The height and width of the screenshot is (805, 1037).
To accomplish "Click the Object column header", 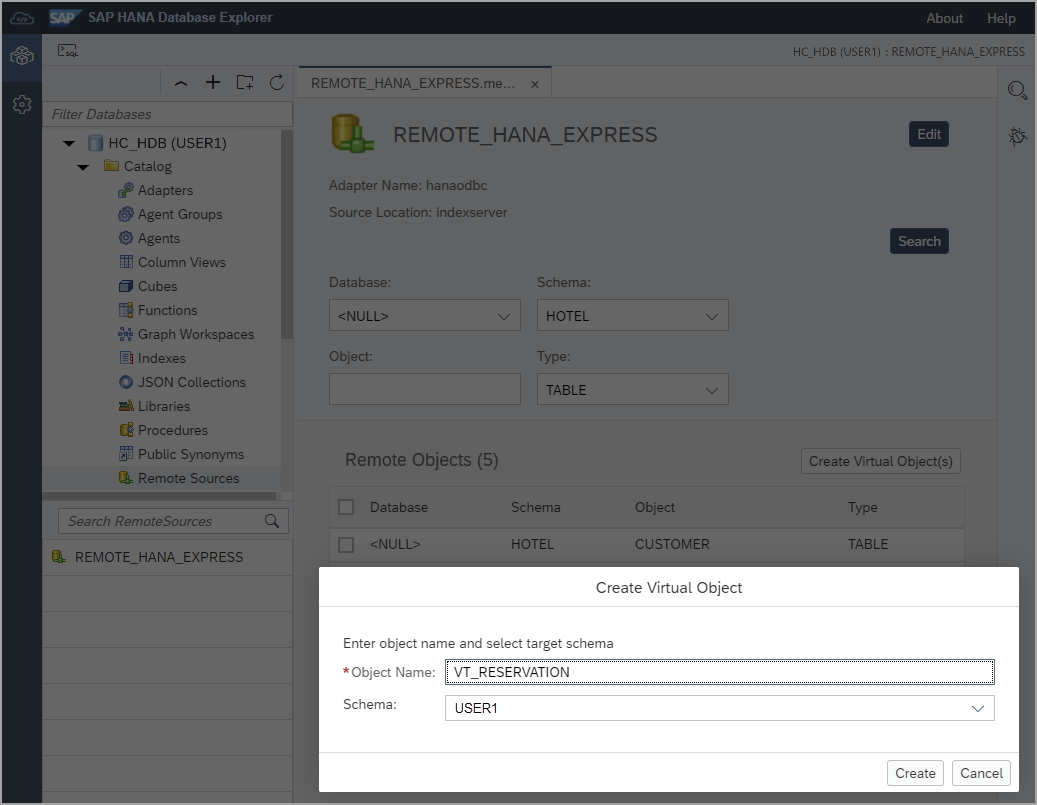I will pyautogui.click(x=655, y=507).
